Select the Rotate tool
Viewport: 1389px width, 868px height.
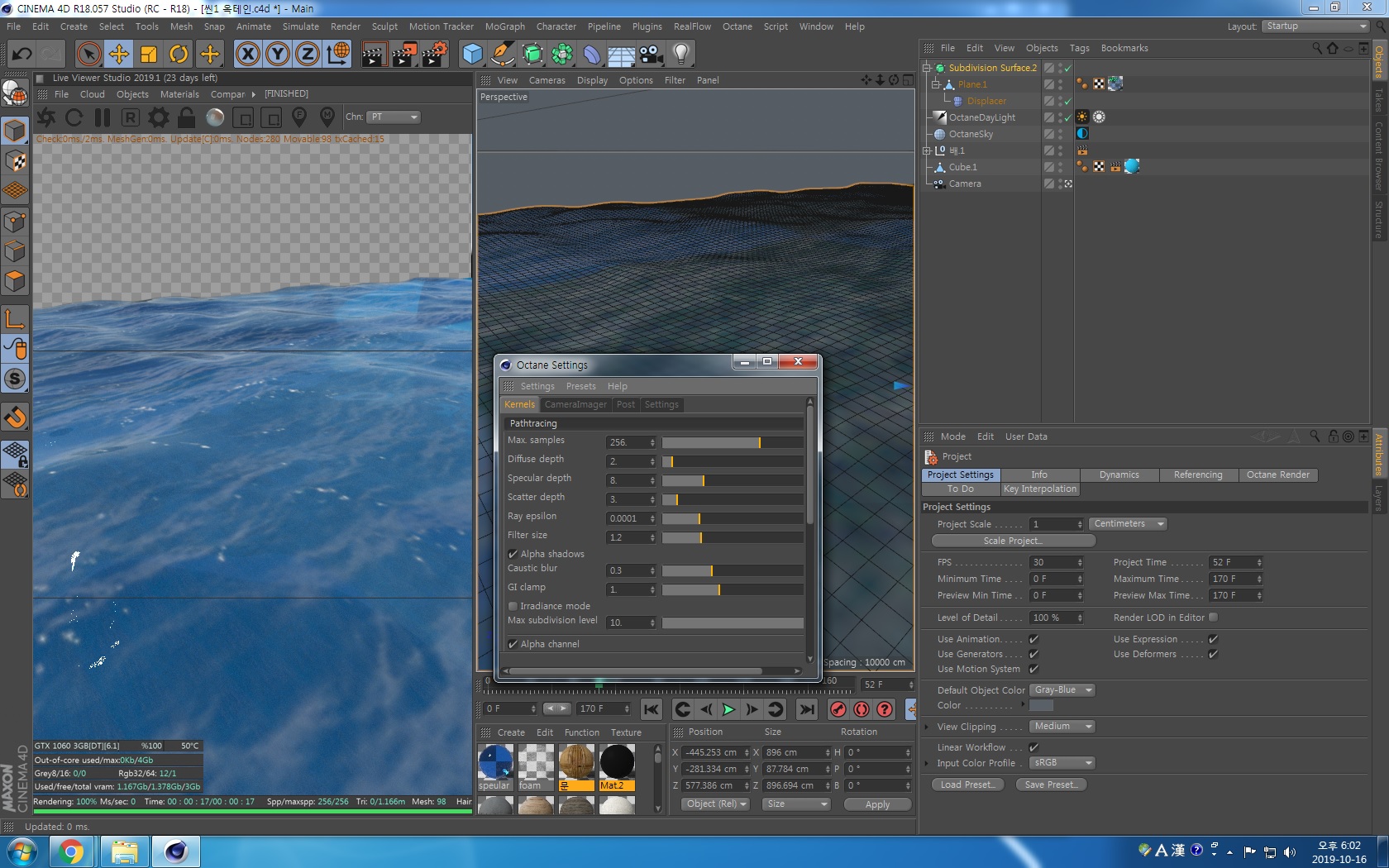pos(179,55)
